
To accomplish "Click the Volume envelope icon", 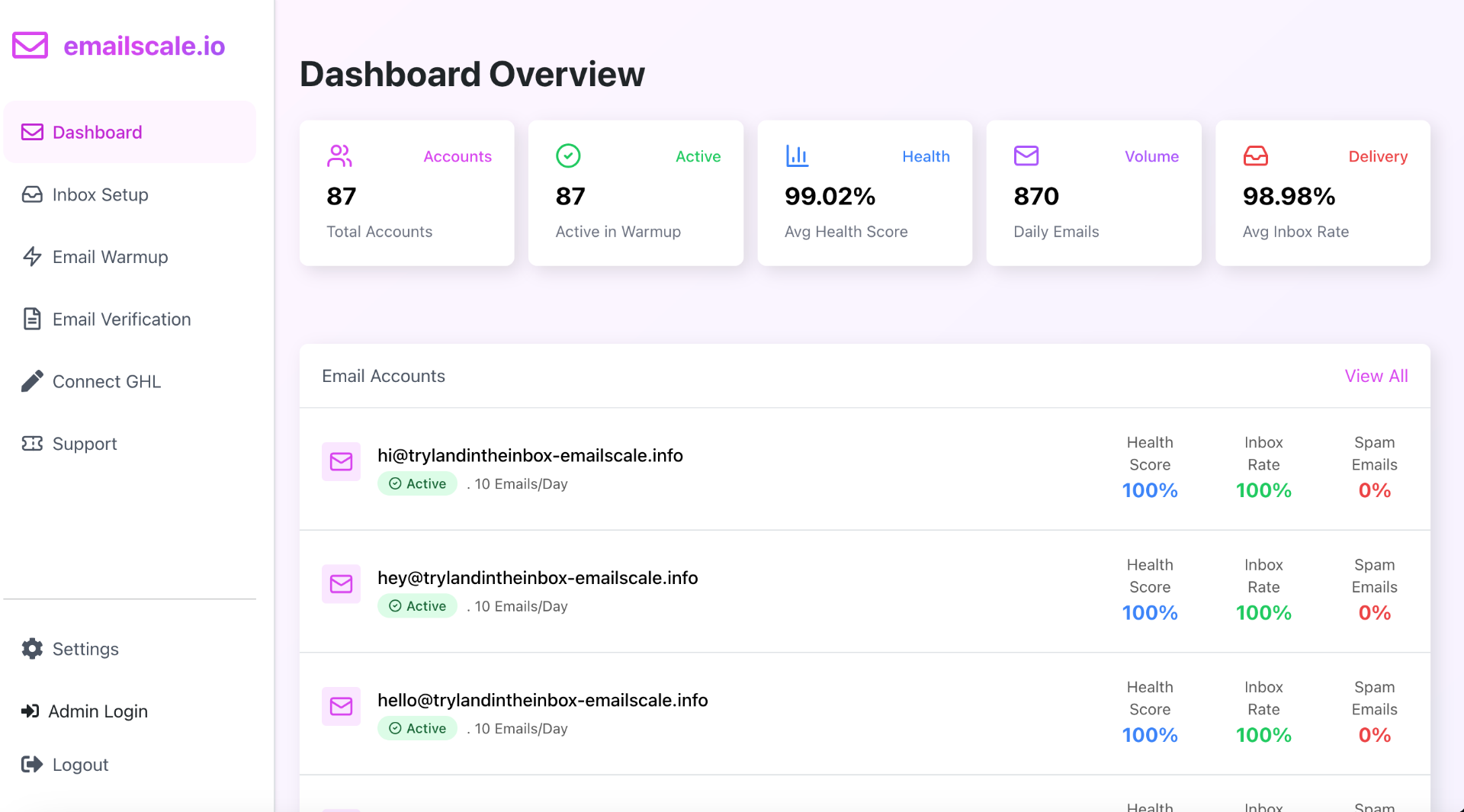I will point(1026,156).
